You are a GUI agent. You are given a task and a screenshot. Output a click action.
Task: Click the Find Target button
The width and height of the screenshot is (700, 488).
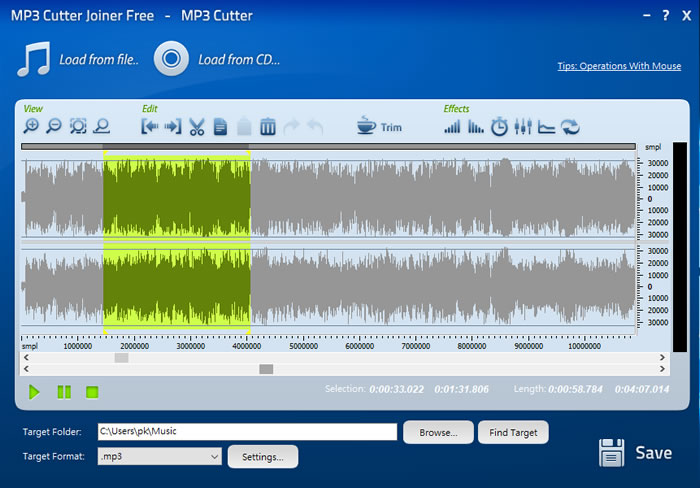pos(513,432)
